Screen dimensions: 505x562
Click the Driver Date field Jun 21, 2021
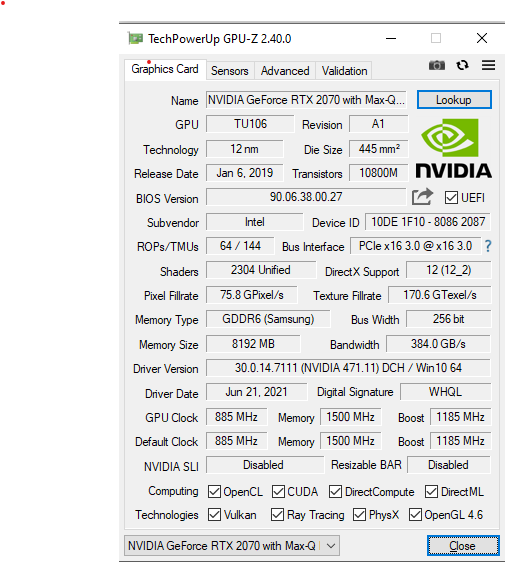pyautogui.click(x=257, y=392)
